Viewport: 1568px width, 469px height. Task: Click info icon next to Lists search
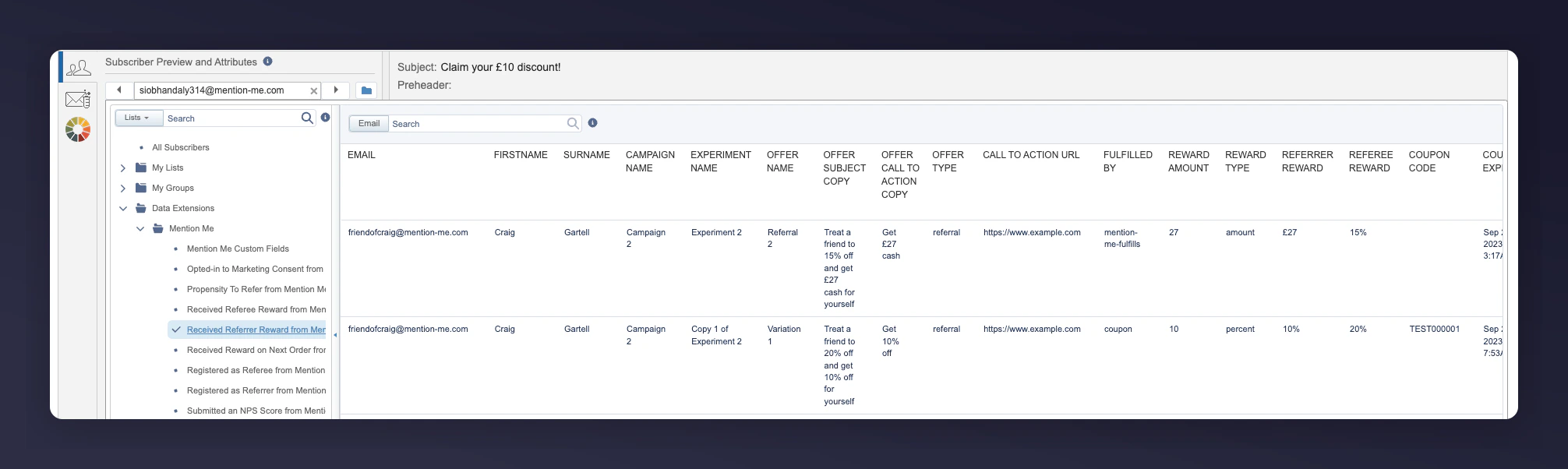click(x=325, y=118)
